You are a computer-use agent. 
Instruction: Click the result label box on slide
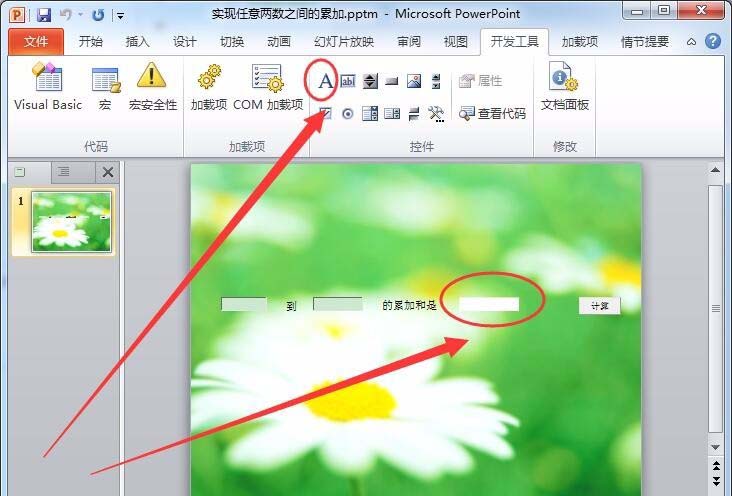pyautogui.click(x=489, y=304)
